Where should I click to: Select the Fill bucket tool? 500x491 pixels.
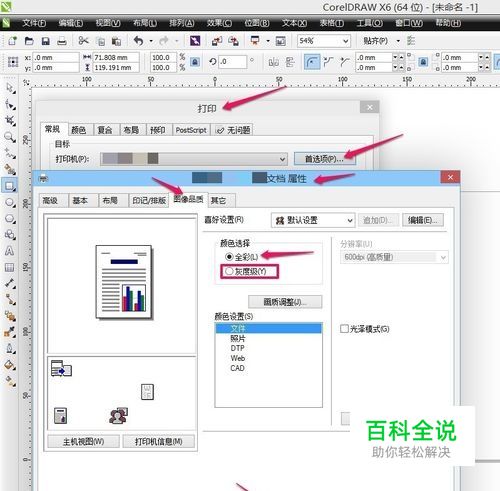pyautogui.click(x=10, y=365)
